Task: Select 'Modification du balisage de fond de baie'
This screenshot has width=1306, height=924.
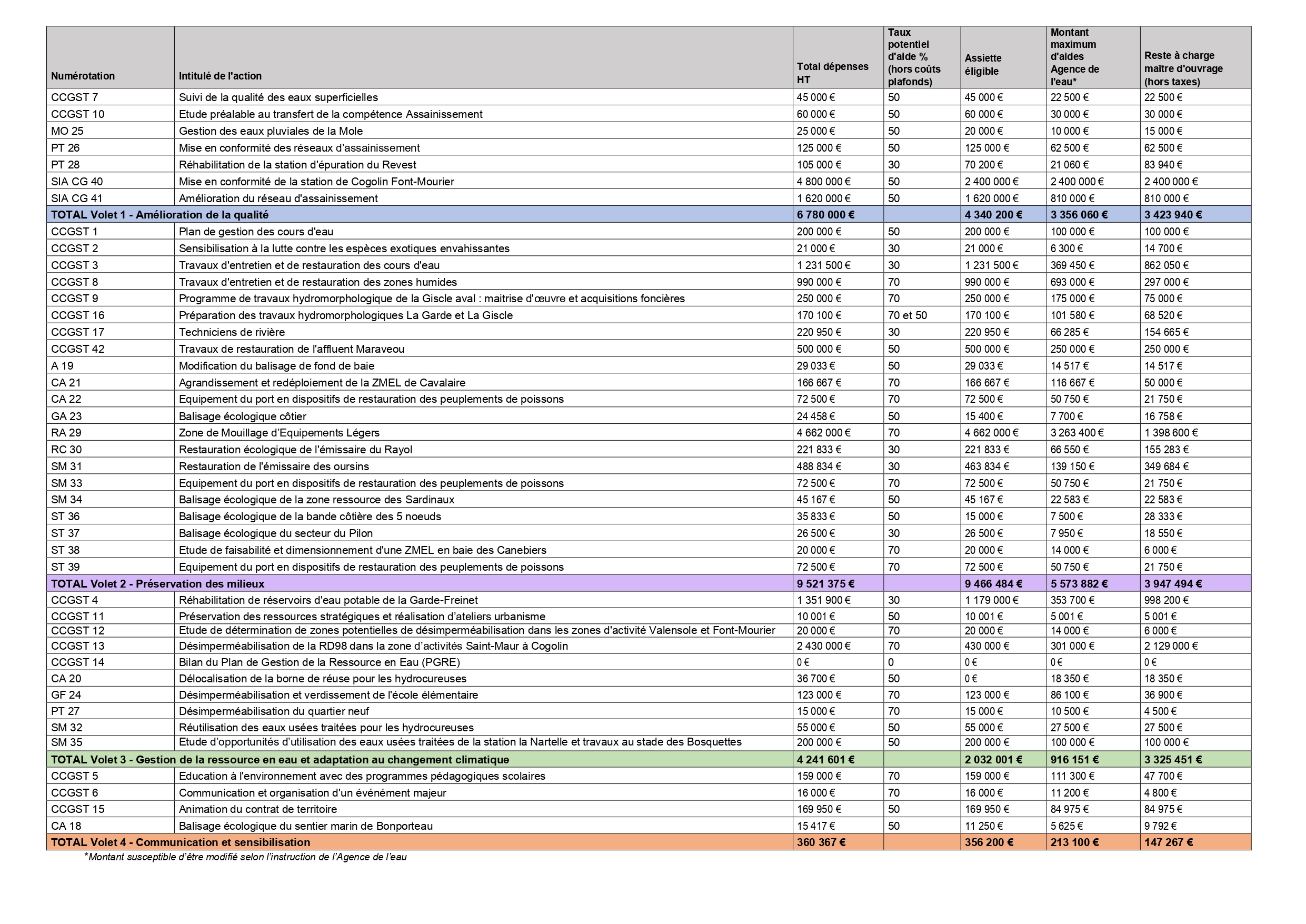Action: point(276,366)
